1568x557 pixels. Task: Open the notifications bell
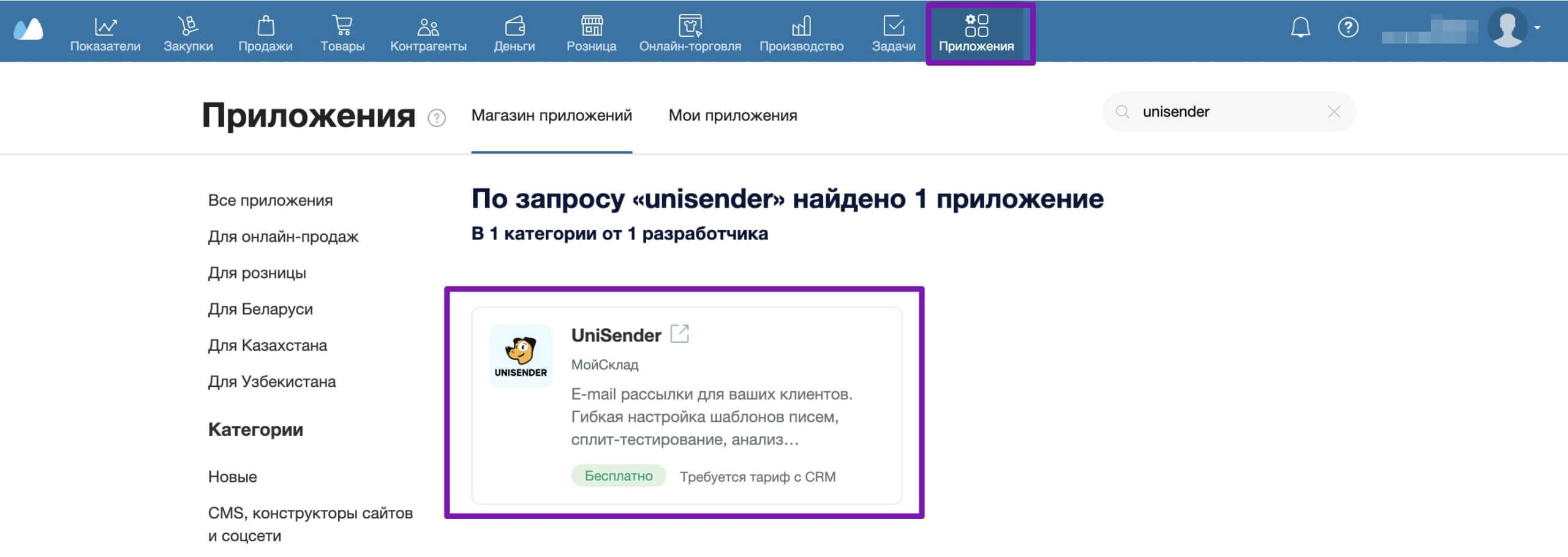[1300, 28]
